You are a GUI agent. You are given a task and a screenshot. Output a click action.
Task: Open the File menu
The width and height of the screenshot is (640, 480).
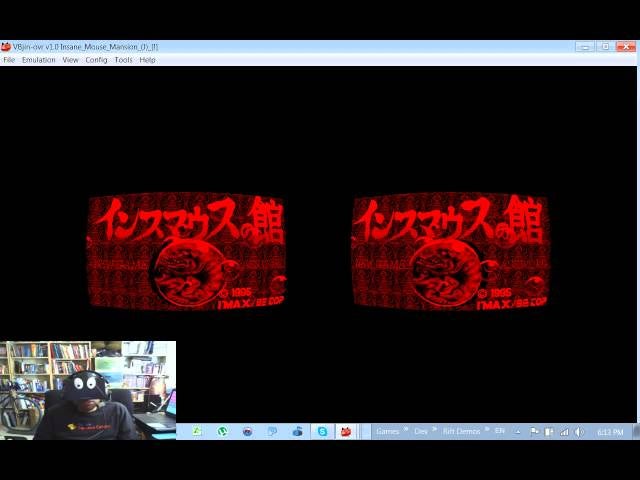coord(9,60)
